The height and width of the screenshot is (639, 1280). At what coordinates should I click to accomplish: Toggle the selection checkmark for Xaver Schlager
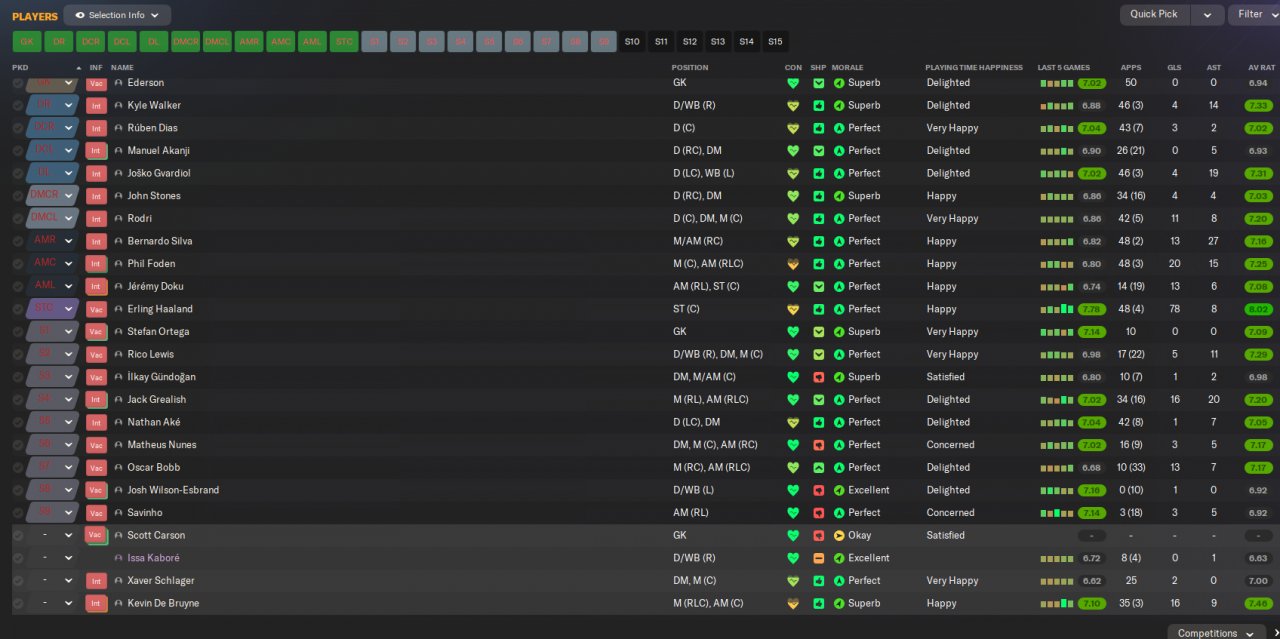tap(17, 581)
